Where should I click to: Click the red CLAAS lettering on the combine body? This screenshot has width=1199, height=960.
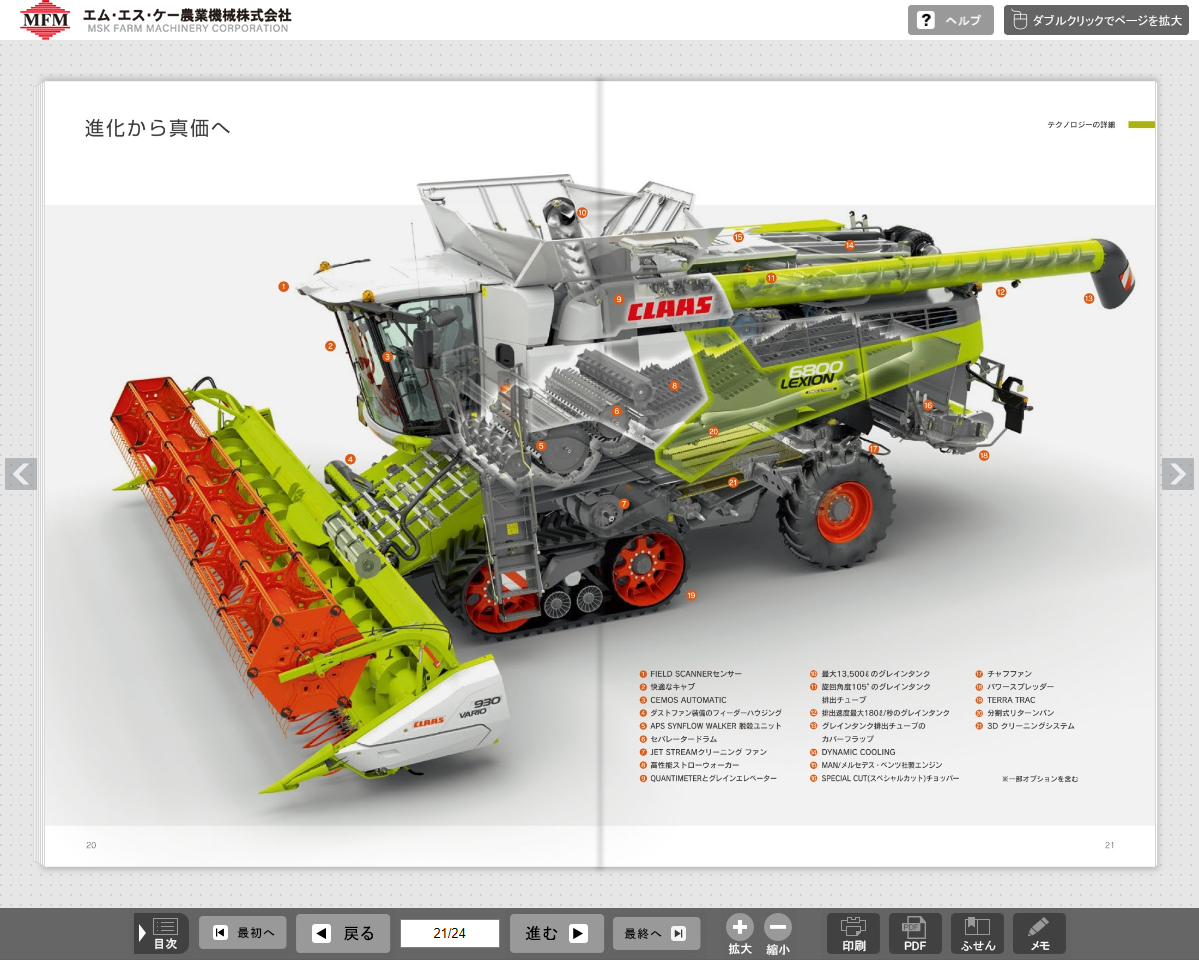670,308
